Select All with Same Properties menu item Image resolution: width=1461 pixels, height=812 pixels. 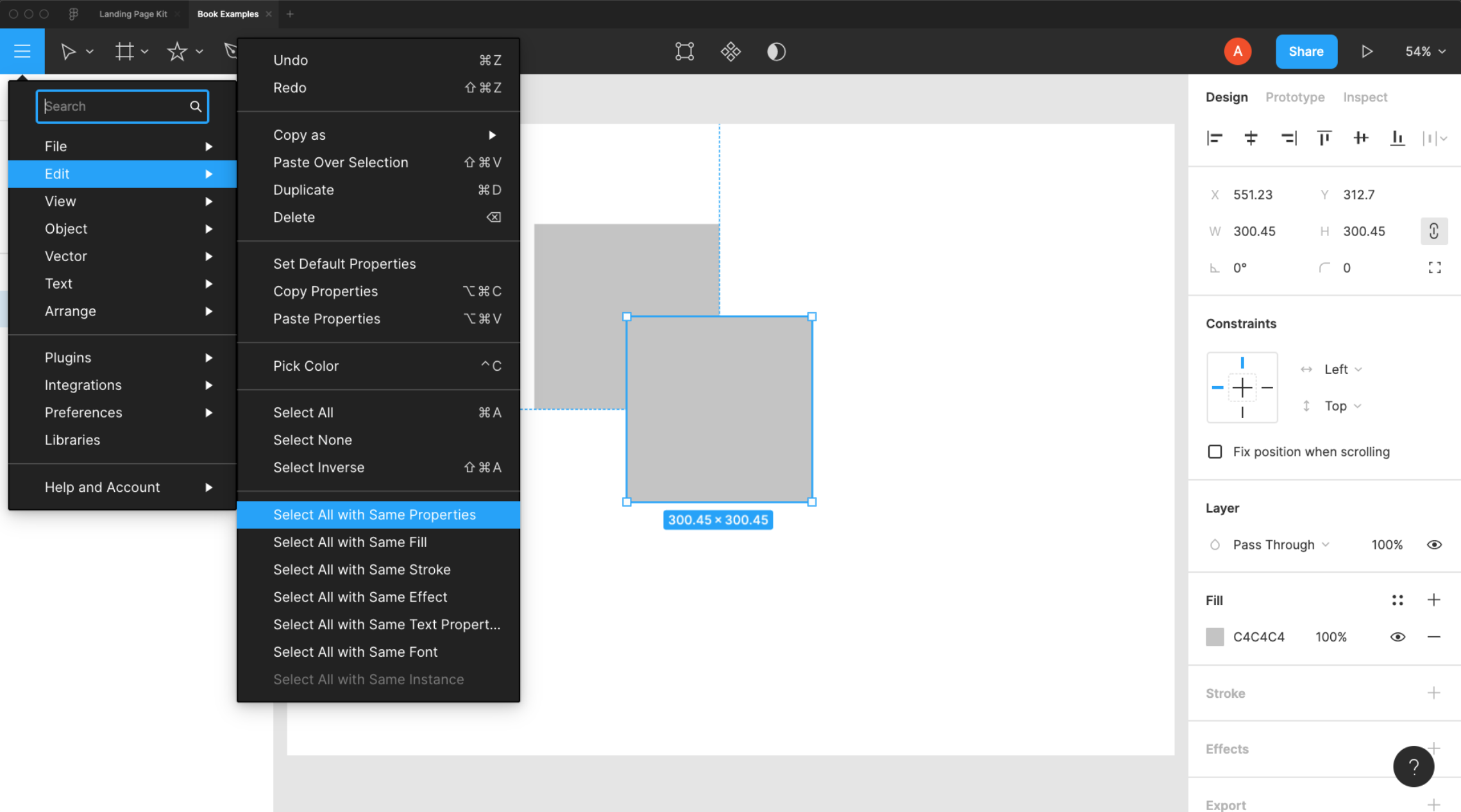(x=374, y=514)
